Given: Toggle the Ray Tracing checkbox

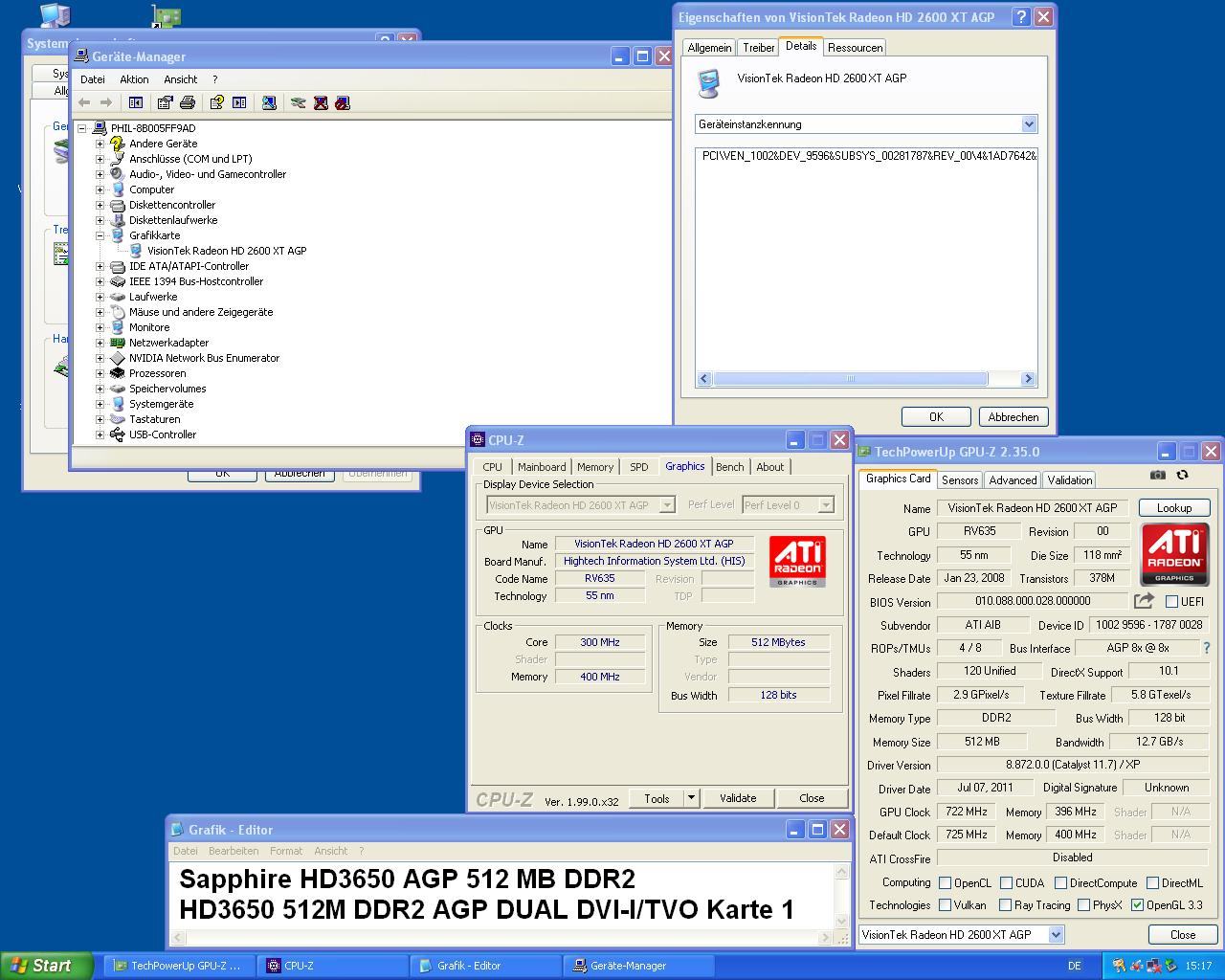Looking at the screenshot, I should pyautogui.click(x=1005, y=904).
